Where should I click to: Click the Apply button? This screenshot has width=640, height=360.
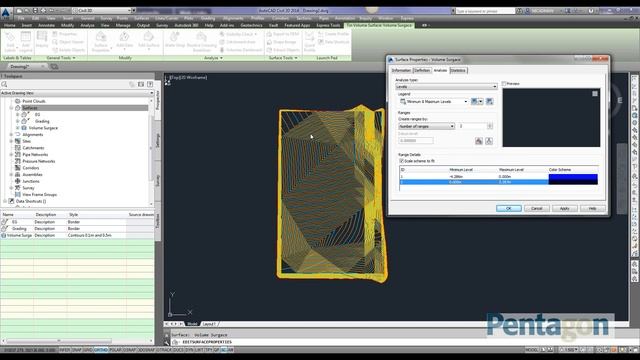(x=564, y=209)
